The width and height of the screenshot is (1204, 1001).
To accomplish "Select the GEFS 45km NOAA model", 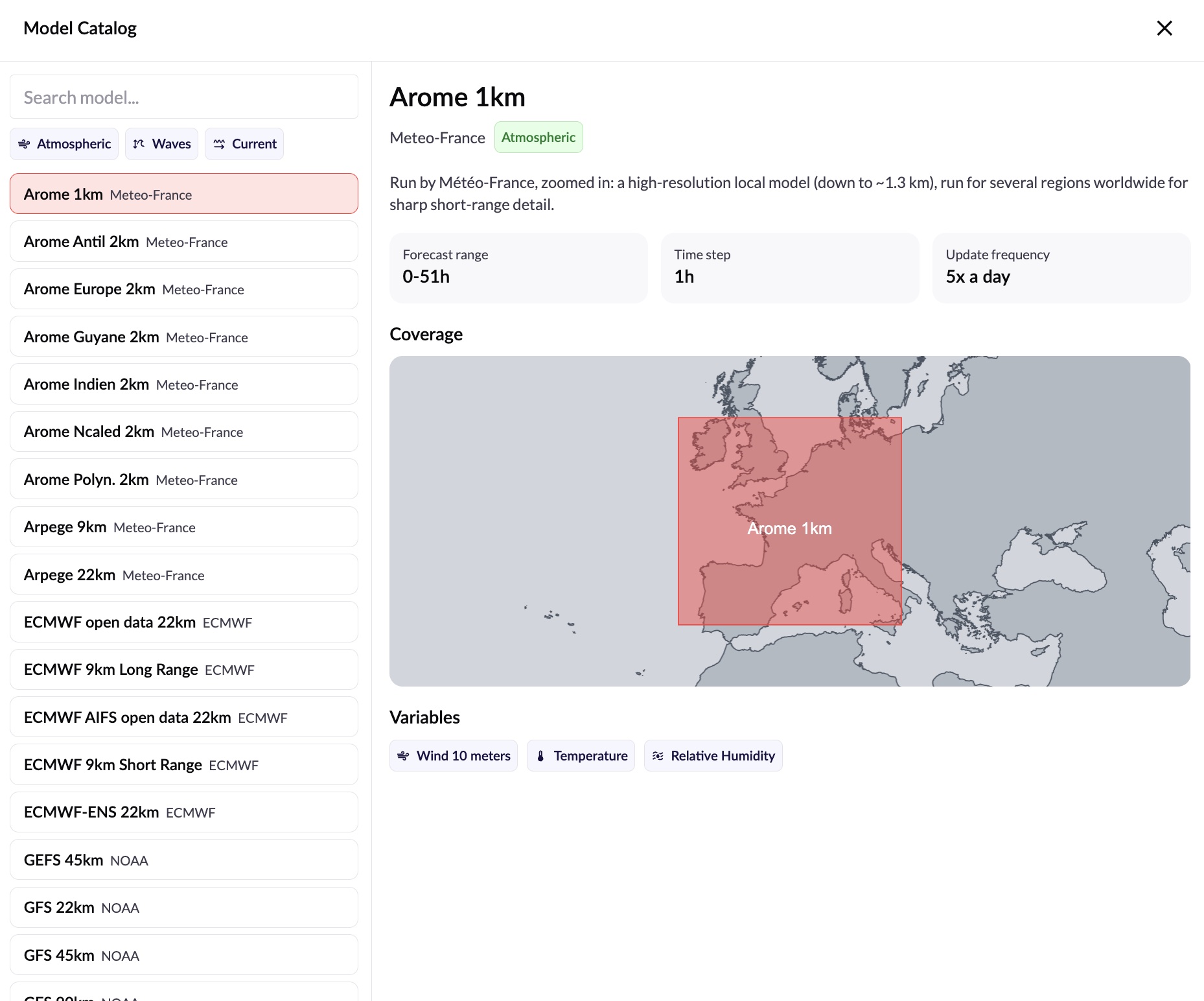I will [x=184, y=860].
